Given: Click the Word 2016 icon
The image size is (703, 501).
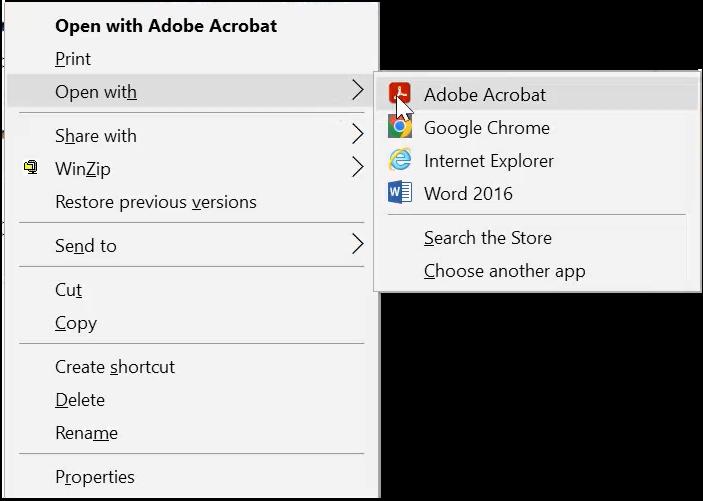Looking at the screenshot, I should click(x=399, y=193).
